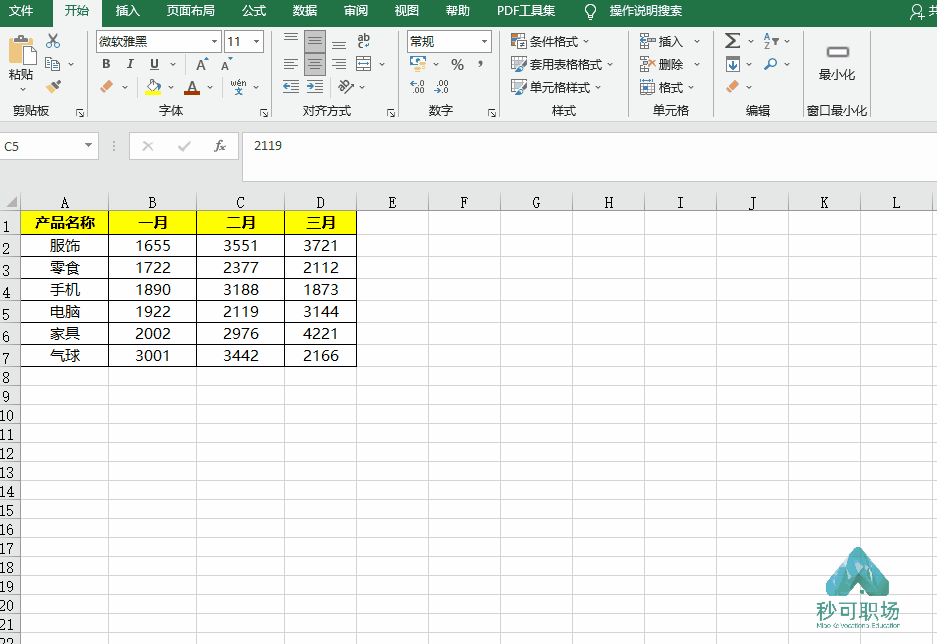Open the 文件 tab
Image resolution: width=937 pixels, height=644 pixels.
[21, 11]
